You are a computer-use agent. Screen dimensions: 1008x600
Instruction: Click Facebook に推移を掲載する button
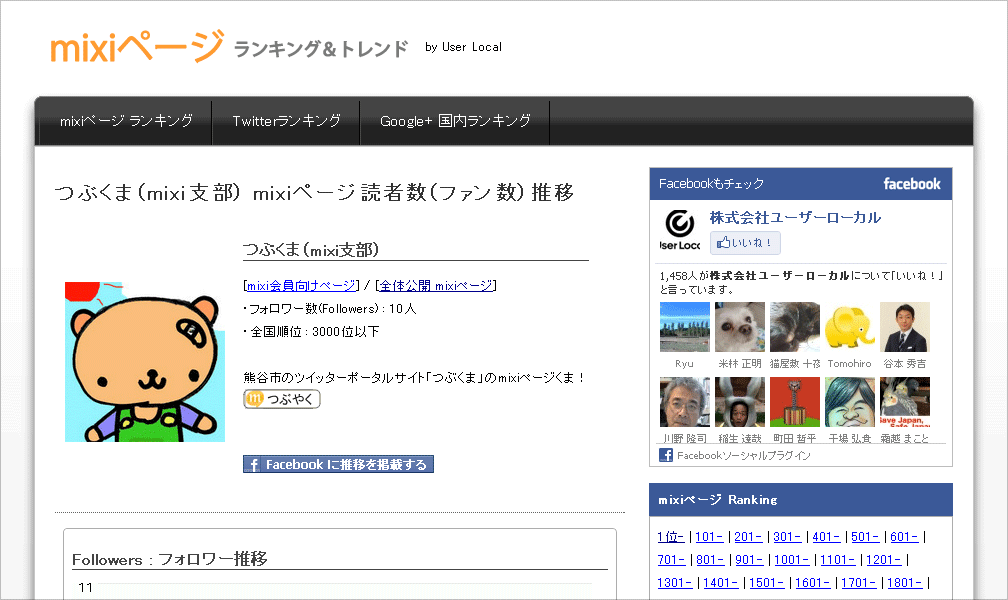tap(338, 464)
